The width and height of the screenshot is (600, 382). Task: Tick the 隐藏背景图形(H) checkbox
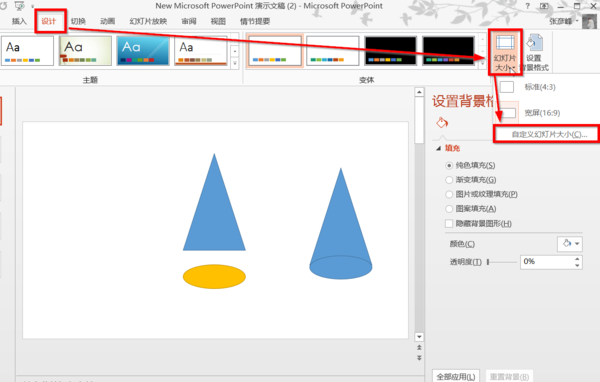449,224
